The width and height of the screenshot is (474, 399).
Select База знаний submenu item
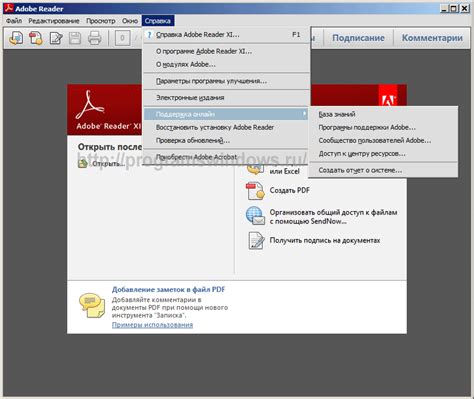click(x=383, y=114)
